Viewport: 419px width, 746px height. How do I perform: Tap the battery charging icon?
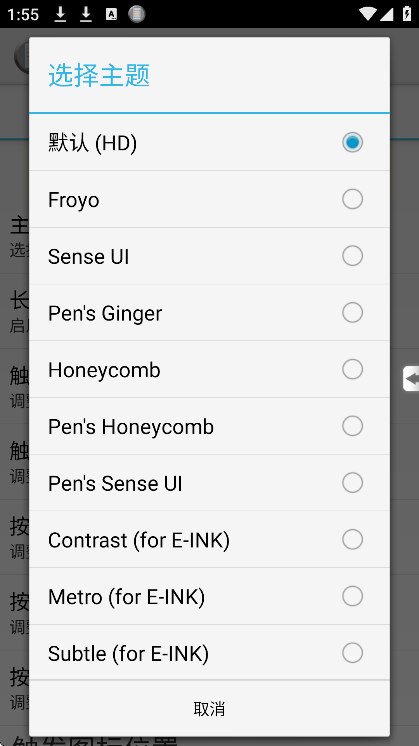click(x=407, y=13)
